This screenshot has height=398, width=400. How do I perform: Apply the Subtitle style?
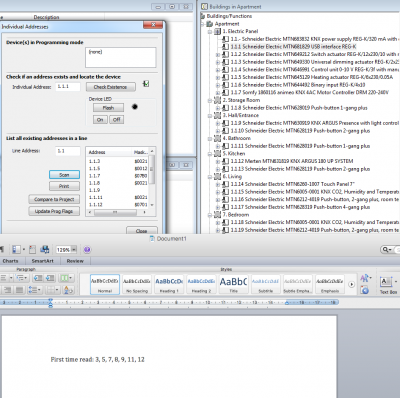[x=266, y=284]
